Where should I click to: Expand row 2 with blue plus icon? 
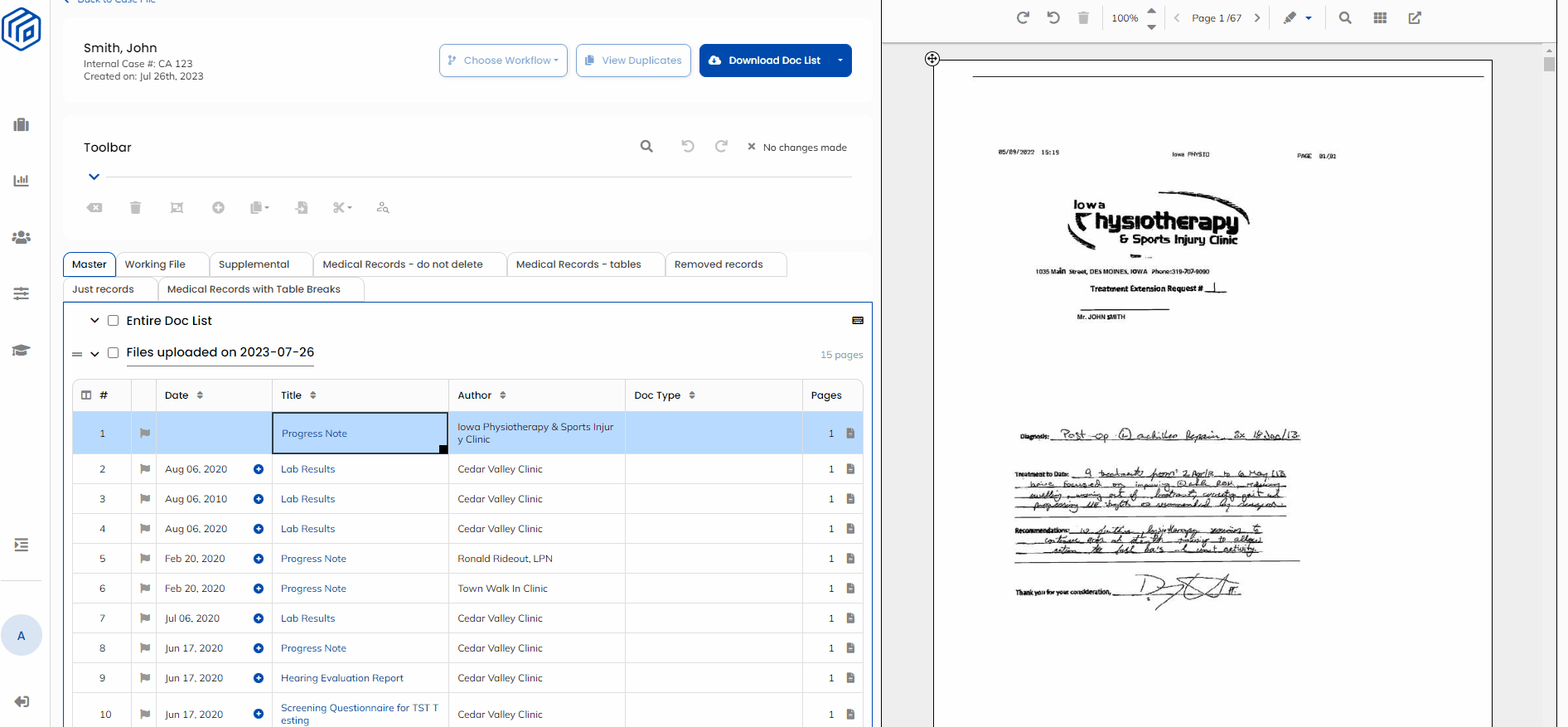pos(259,469)
